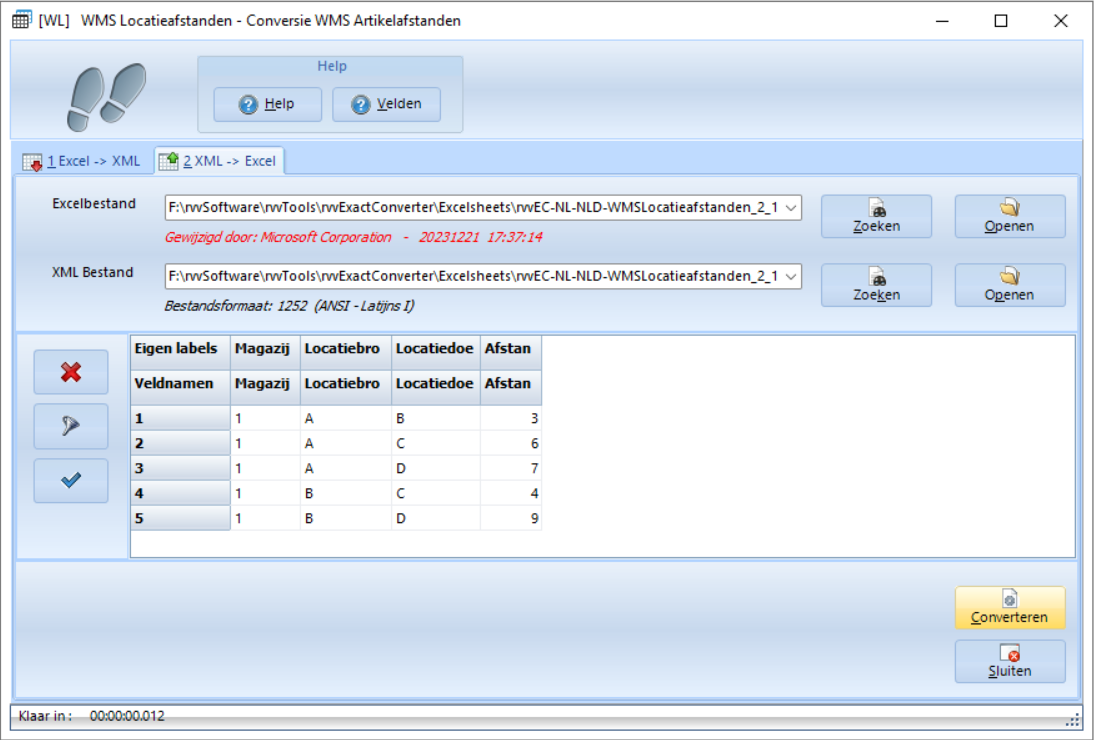The width and height of the screenshot is (1094, 740).
Task: Select row 3 header in the grid
Action: pyautogui.click(x=180, y=468)
